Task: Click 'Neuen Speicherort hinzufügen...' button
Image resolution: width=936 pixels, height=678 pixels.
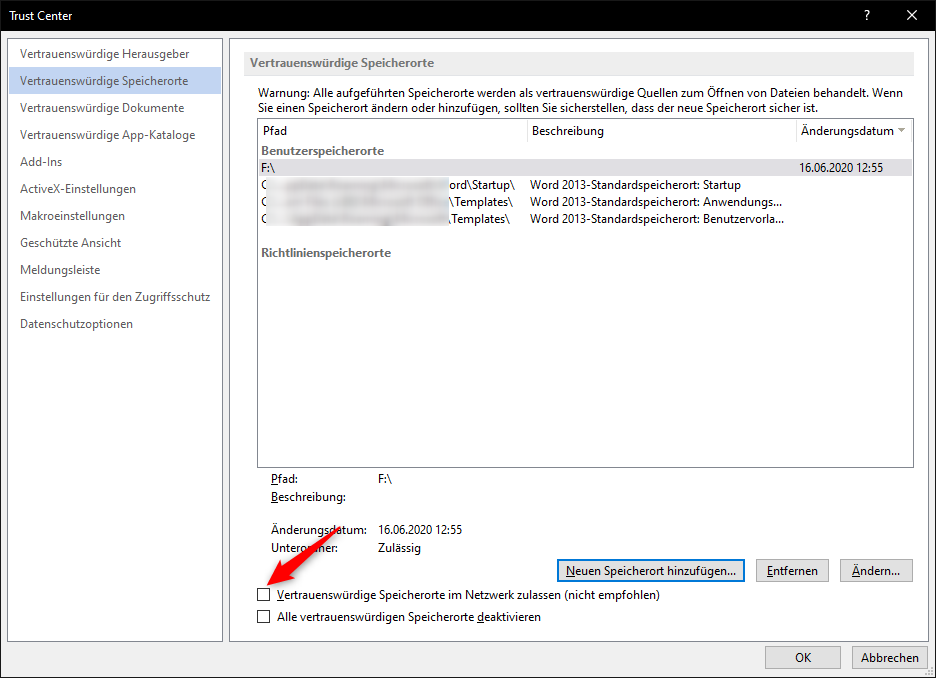Action: pos(650,571)
